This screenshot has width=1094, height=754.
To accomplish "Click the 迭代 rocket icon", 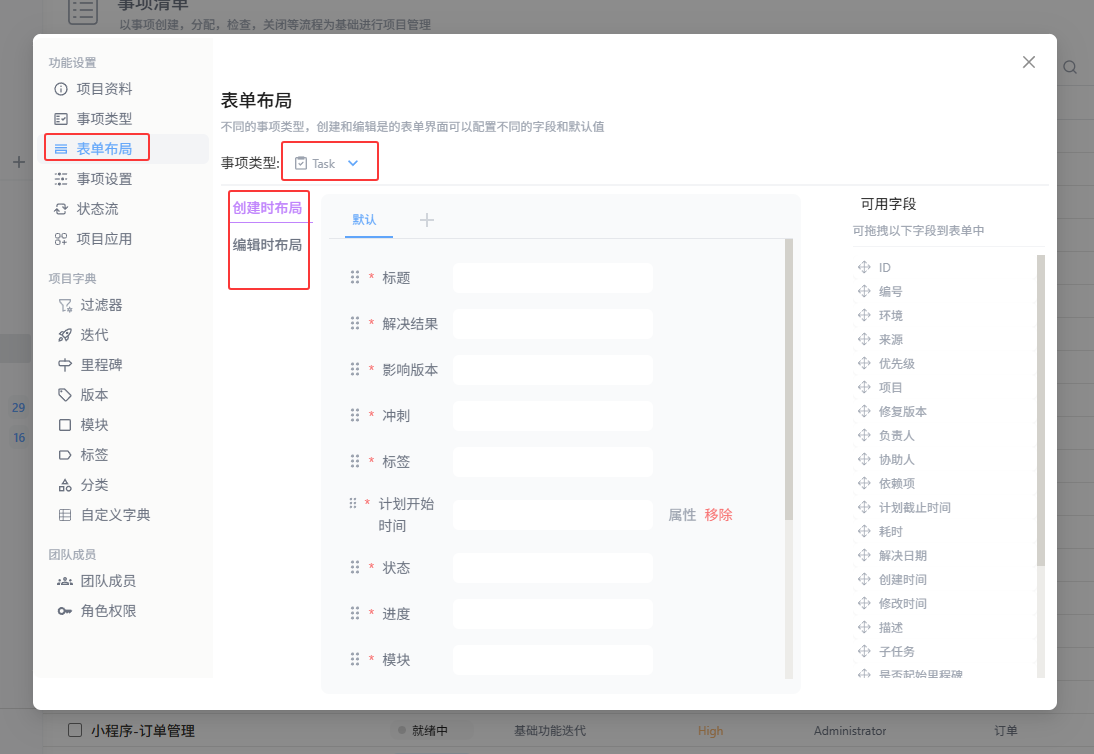I will pyautogui.click(x=65, y=335).
